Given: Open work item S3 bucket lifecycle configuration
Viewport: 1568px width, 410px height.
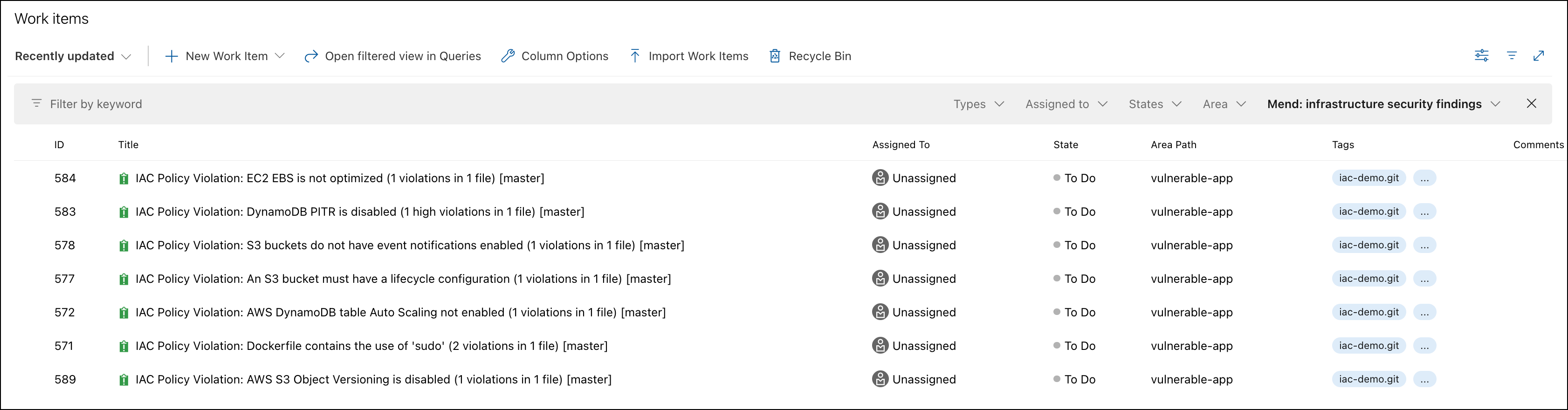Looking at the screenshot, I should pos(403,279).
